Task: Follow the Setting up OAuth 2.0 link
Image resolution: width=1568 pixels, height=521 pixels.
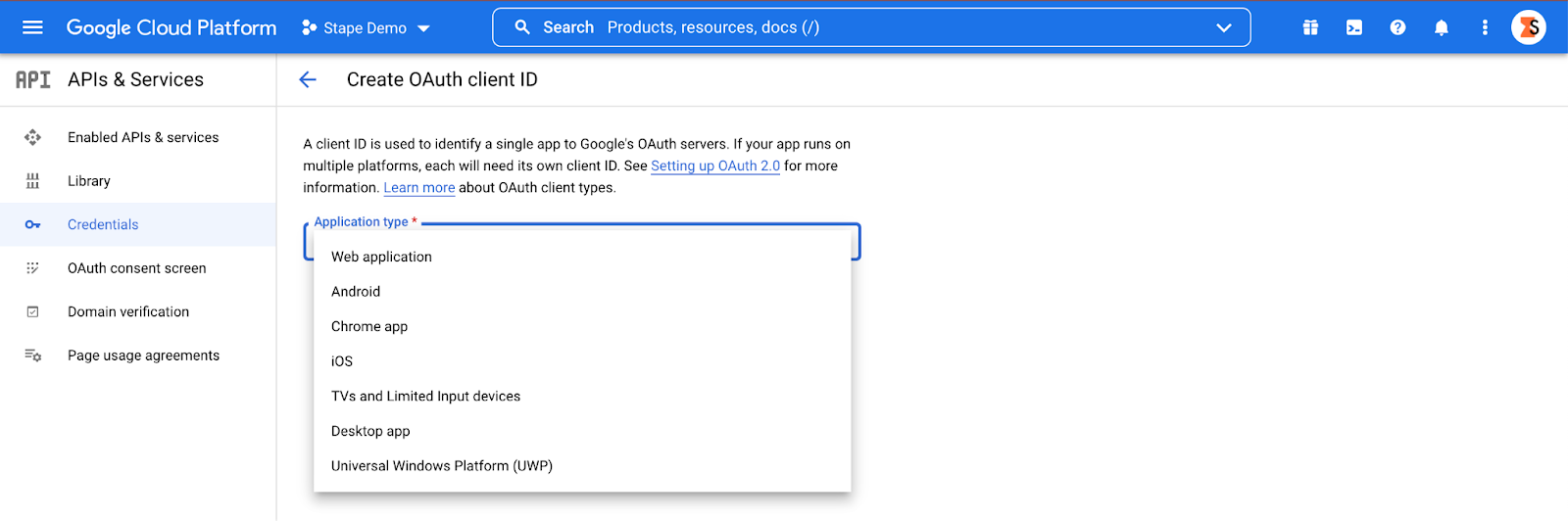Action: point(715,166)
